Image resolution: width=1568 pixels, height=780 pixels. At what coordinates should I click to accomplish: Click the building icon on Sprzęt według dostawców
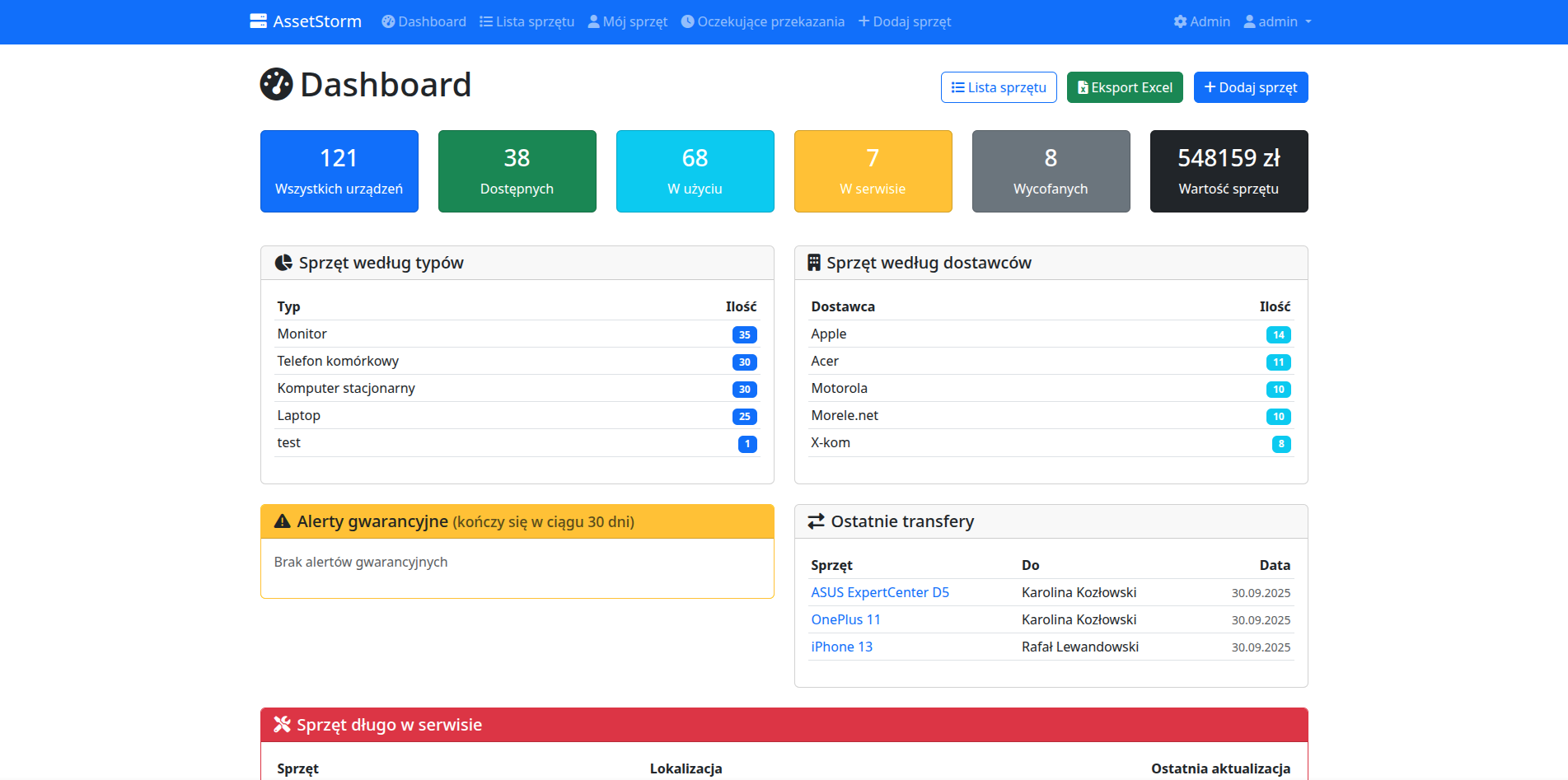815,262
